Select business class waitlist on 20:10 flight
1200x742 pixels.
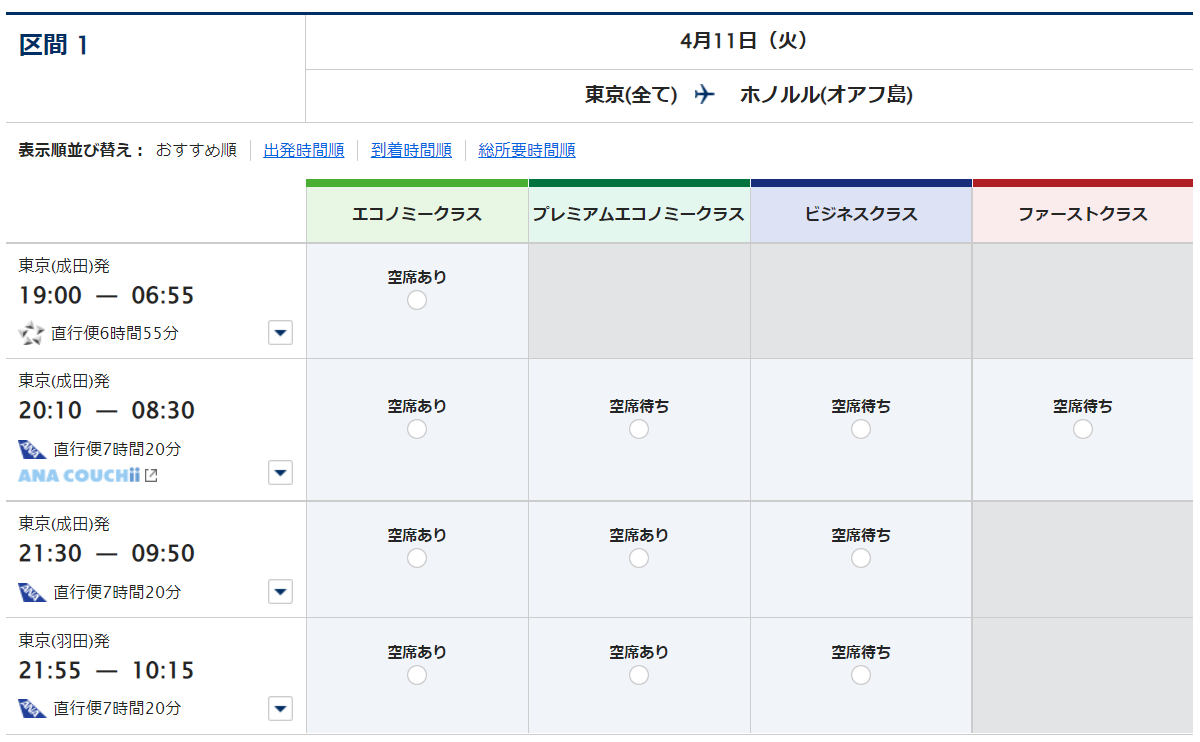point(861,429)
